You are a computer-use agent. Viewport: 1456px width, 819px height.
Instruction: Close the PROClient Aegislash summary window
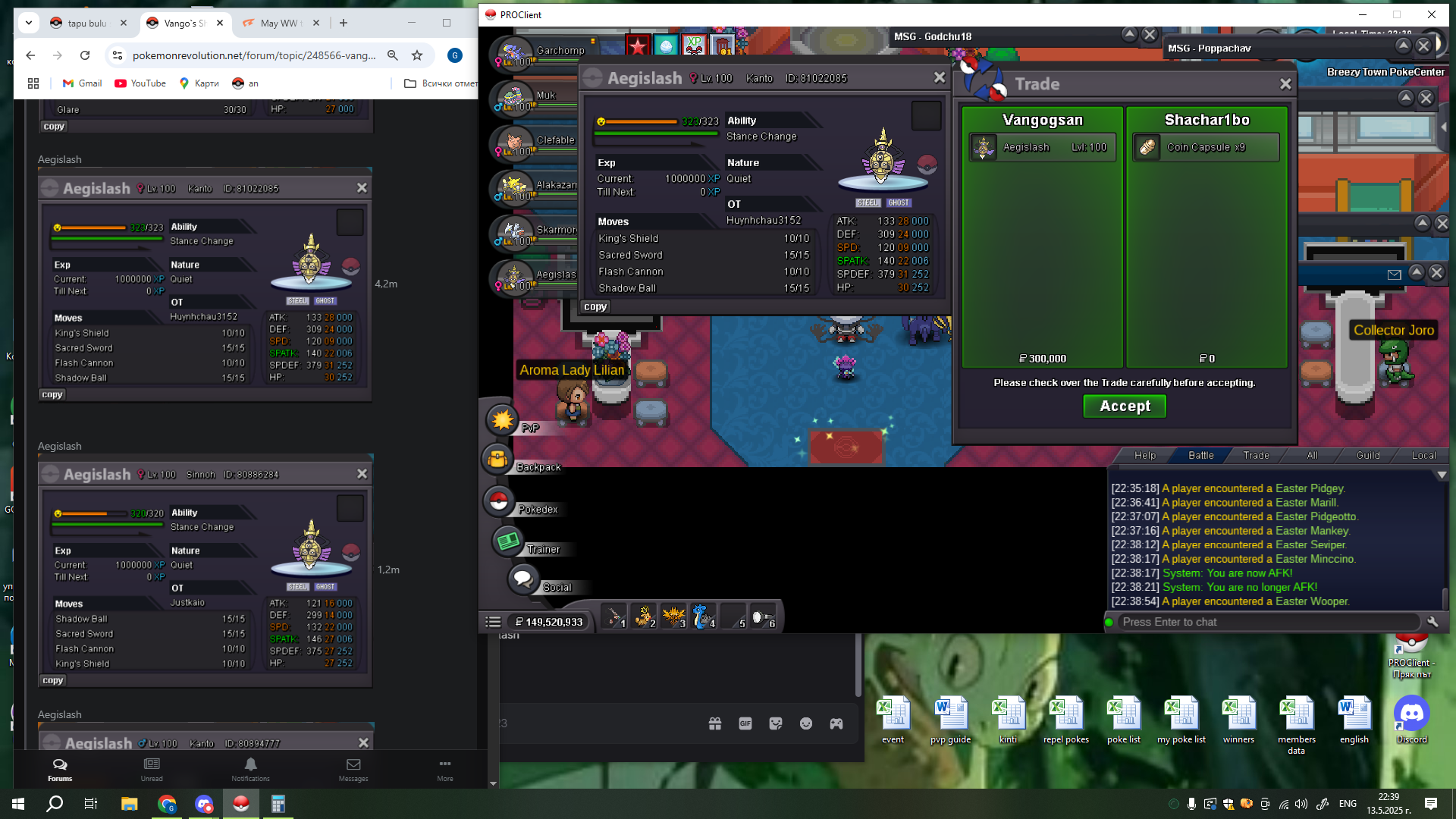tap(940, 77)
